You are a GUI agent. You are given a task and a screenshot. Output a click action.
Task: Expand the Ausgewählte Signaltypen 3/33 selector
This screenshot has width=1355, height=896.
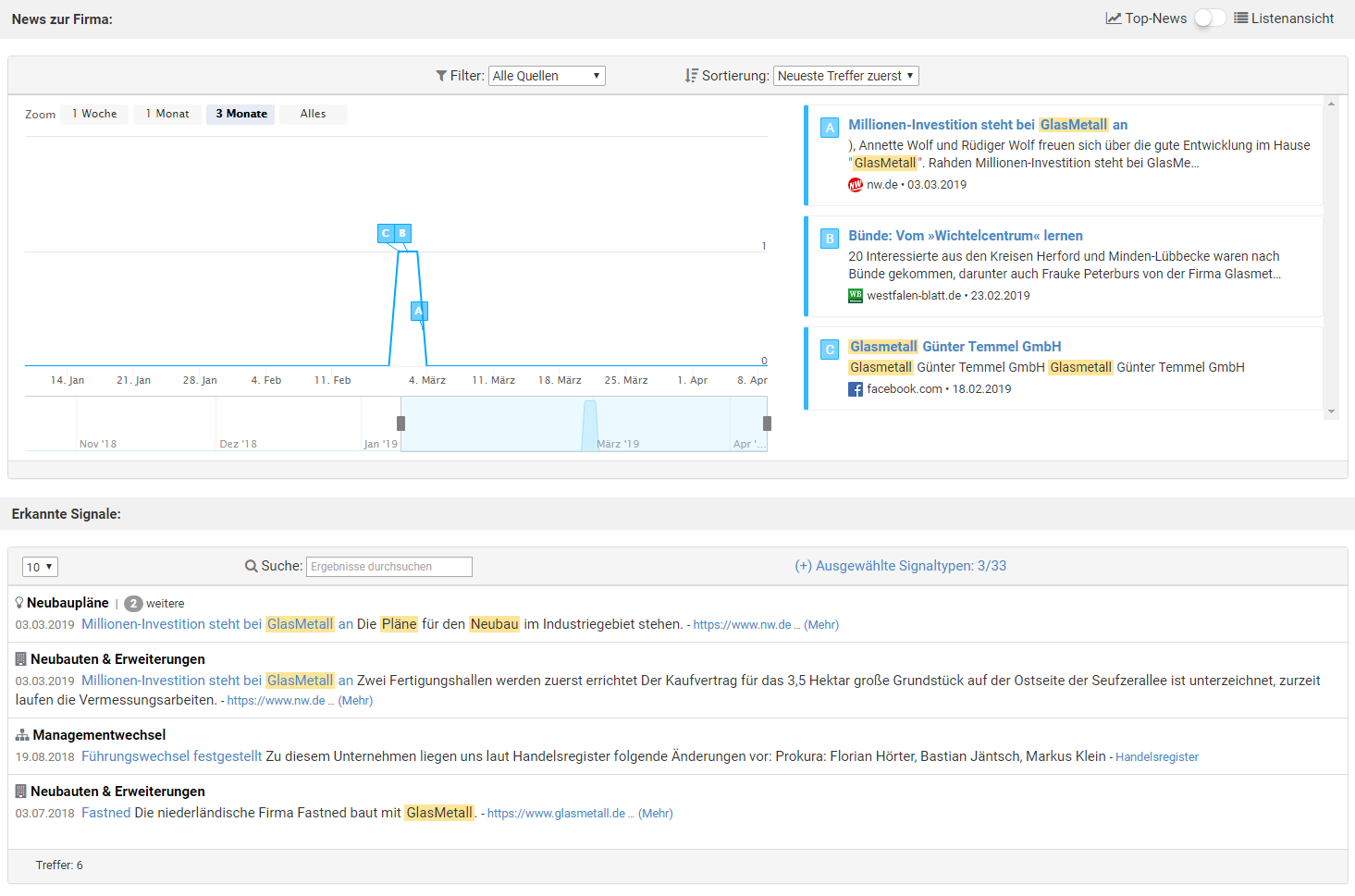tap(900, 566)
